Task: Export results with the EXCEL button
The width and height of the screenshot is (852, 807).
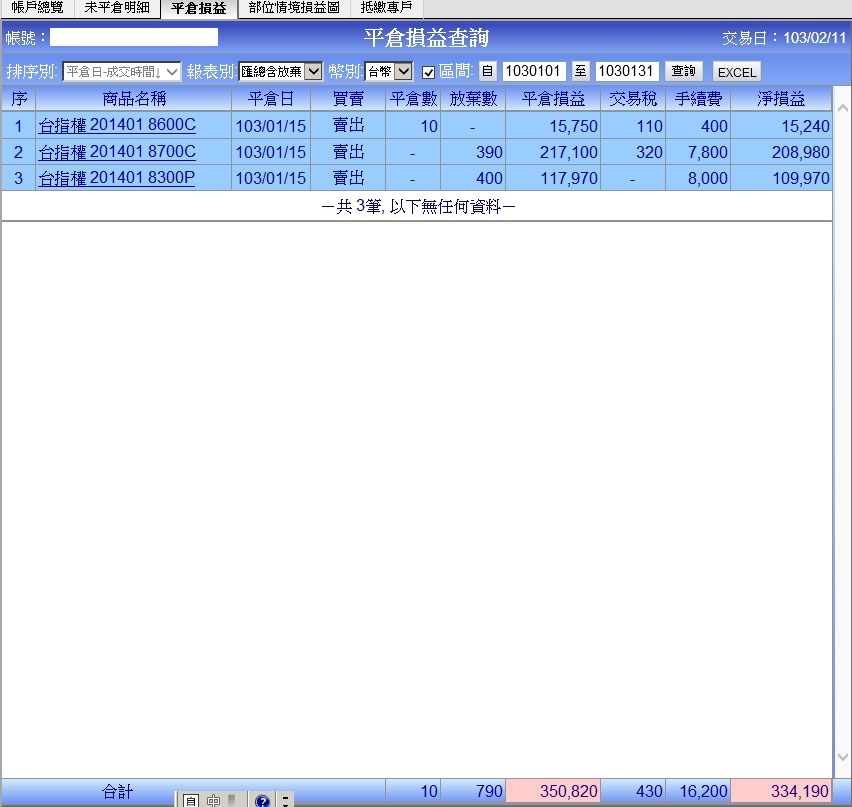Action: point(737,72)
